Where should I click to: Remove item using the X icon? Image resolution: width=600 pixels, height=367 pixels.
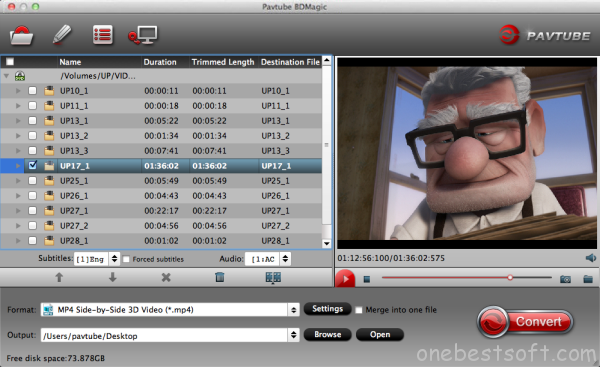(166, 277)
